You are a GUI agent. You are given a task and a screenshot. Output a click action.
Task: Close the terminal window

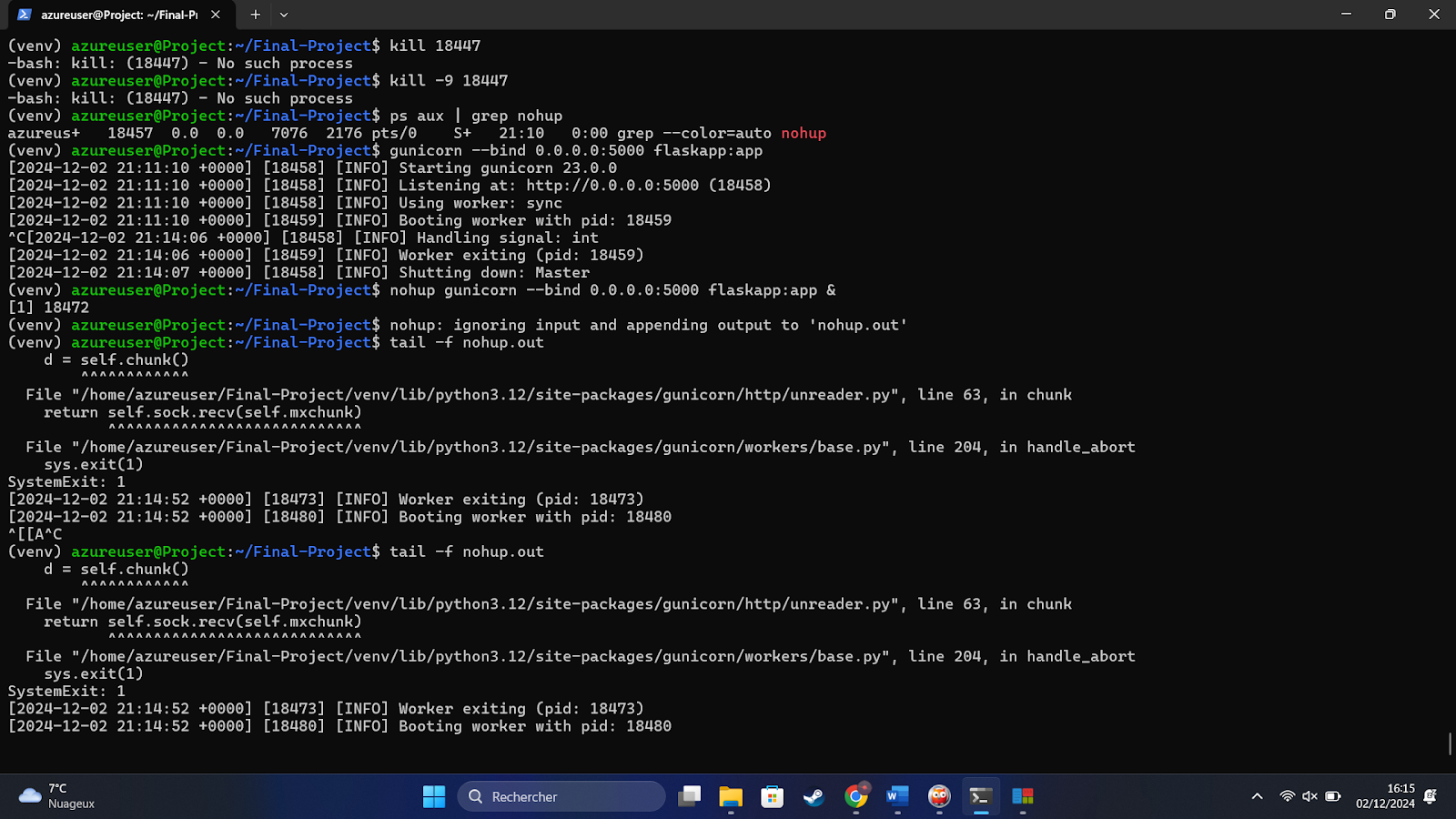[x=1434, y=15]
